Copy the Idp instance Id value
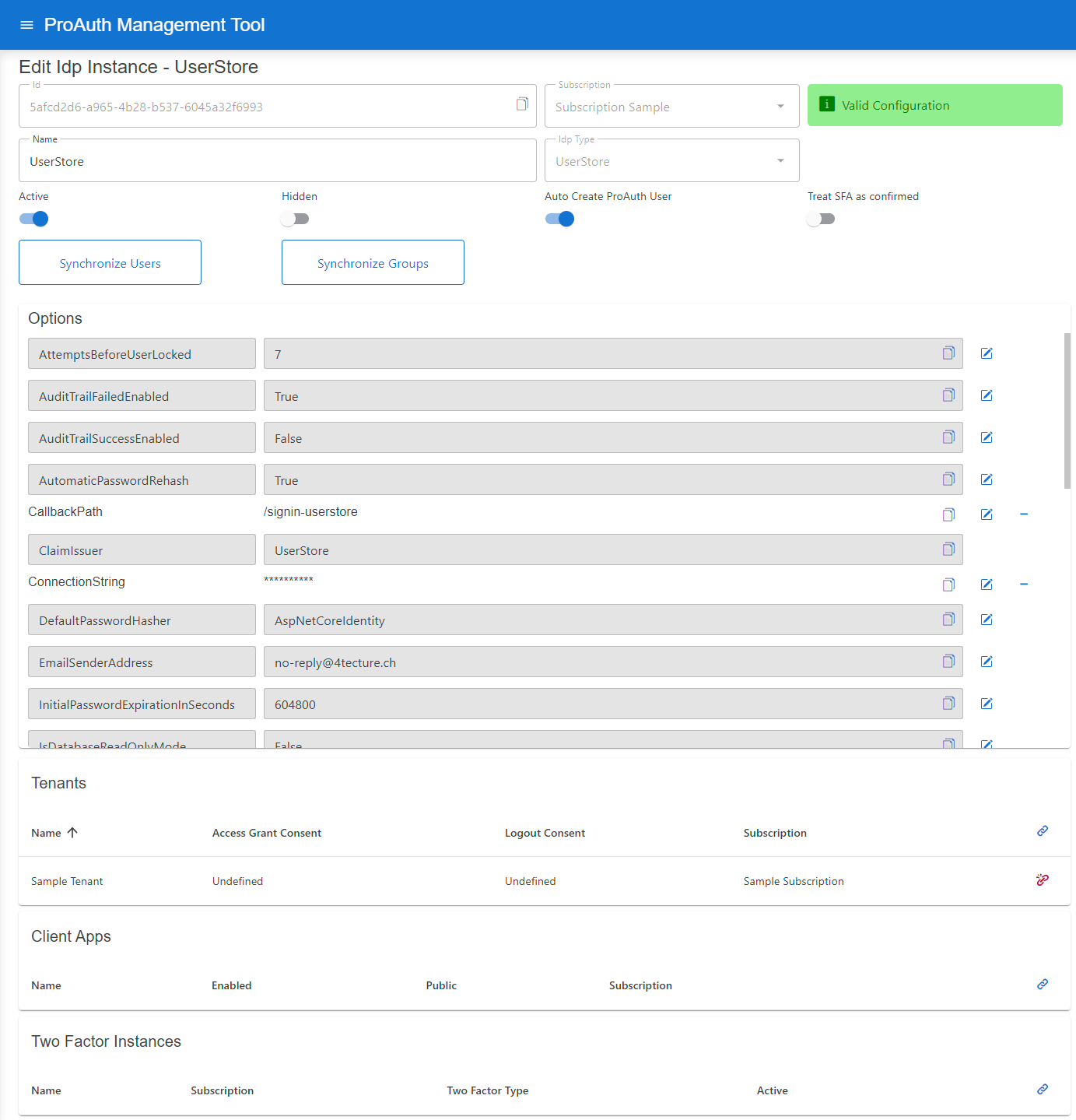1076x1120 pixels. [522, 104]
